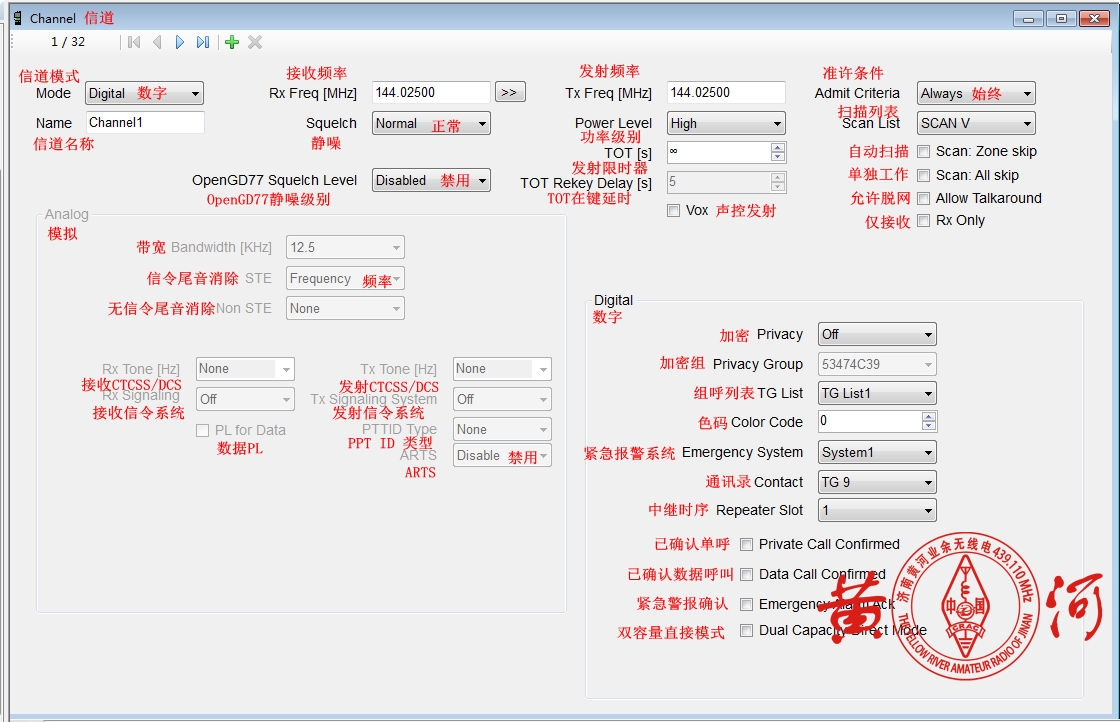The width and height of the screenshot is (1120, 722).
Task: Click the channel Name input field
Action: [x=143, y=122]
